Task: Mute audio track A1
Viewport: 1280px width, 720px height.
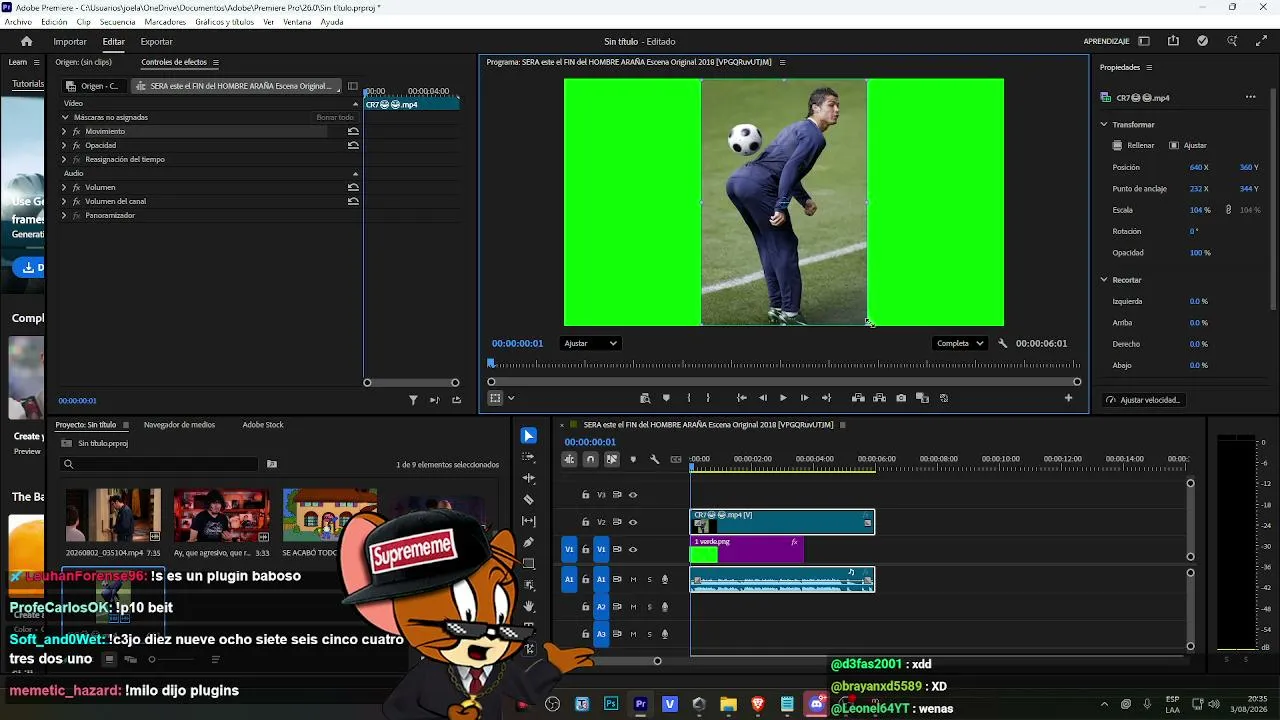Action: pos(633,579)
